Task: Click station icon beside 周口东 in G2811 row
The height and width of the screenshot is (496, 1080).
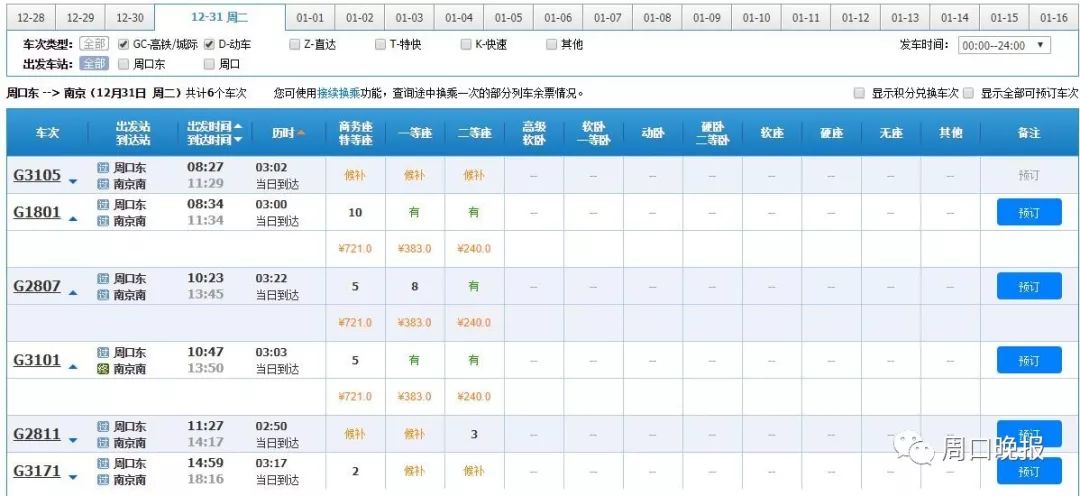Action: (x=103, y=427)
